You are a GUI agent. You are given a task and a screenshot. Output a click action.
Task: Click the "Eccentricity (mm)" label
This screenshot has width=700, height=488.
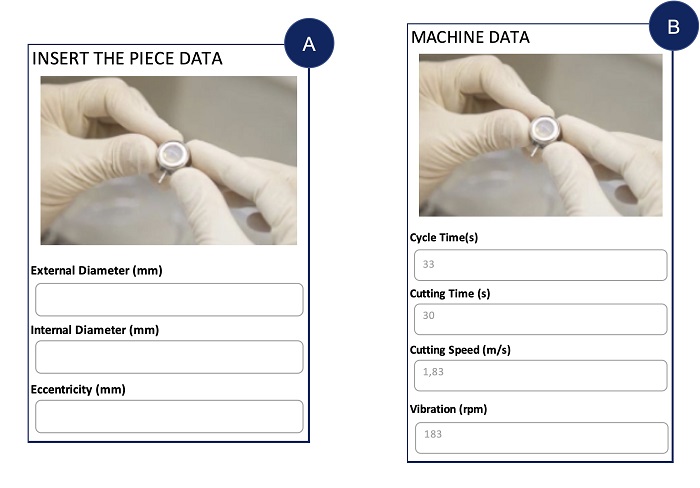(81, 389)
